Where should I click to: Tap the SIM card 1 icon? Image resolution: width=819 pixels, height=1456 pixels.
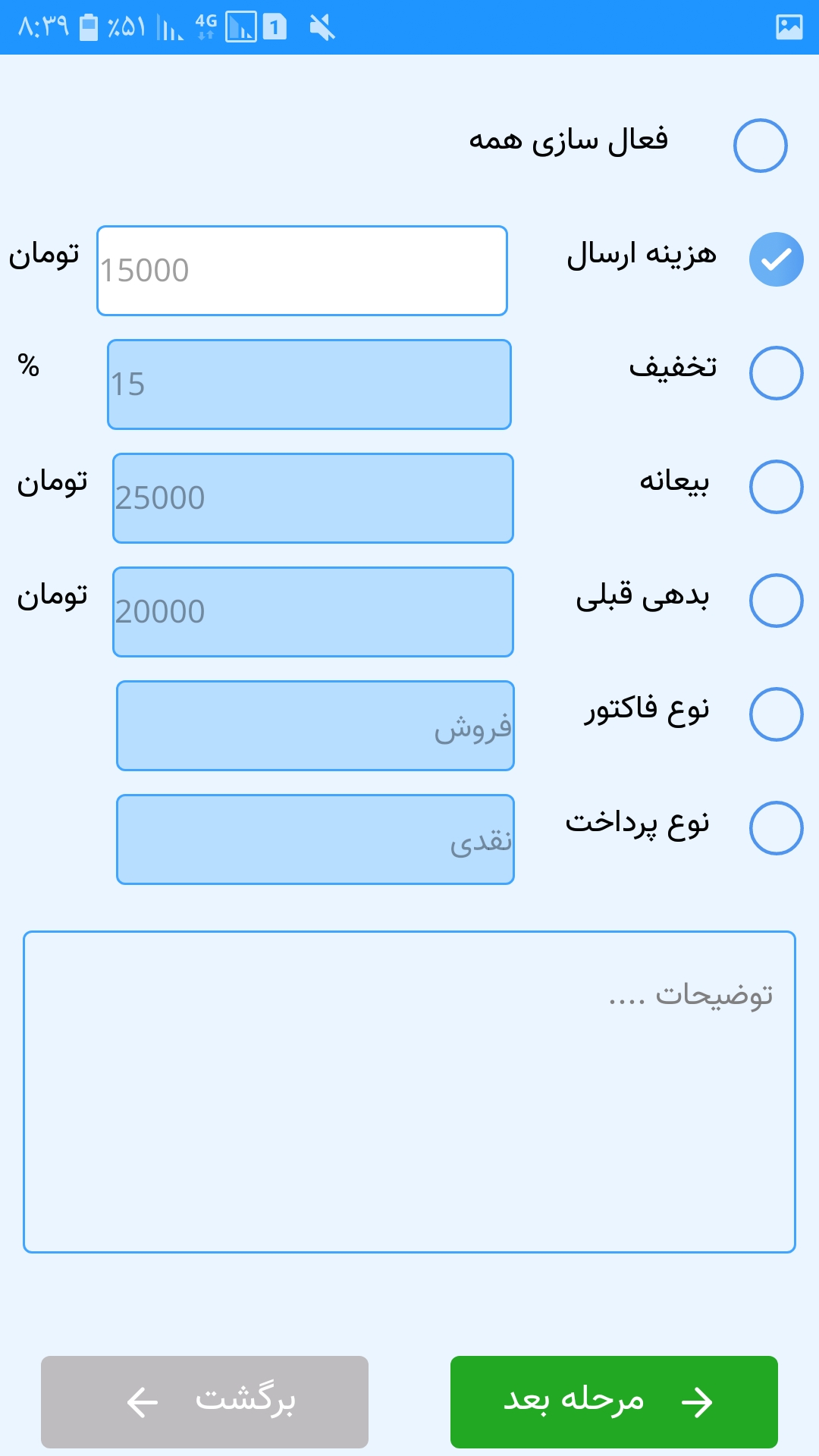coord(275,28)
